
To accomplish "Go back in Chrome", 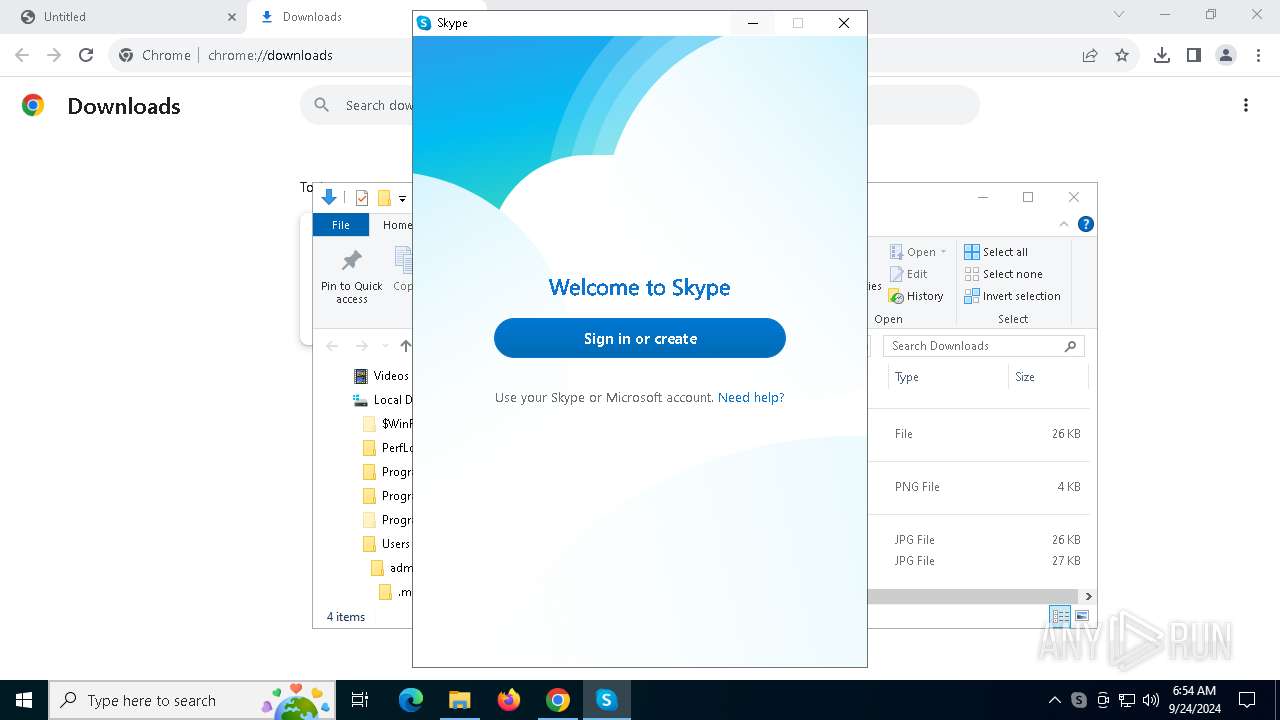I will click(22, 55).
